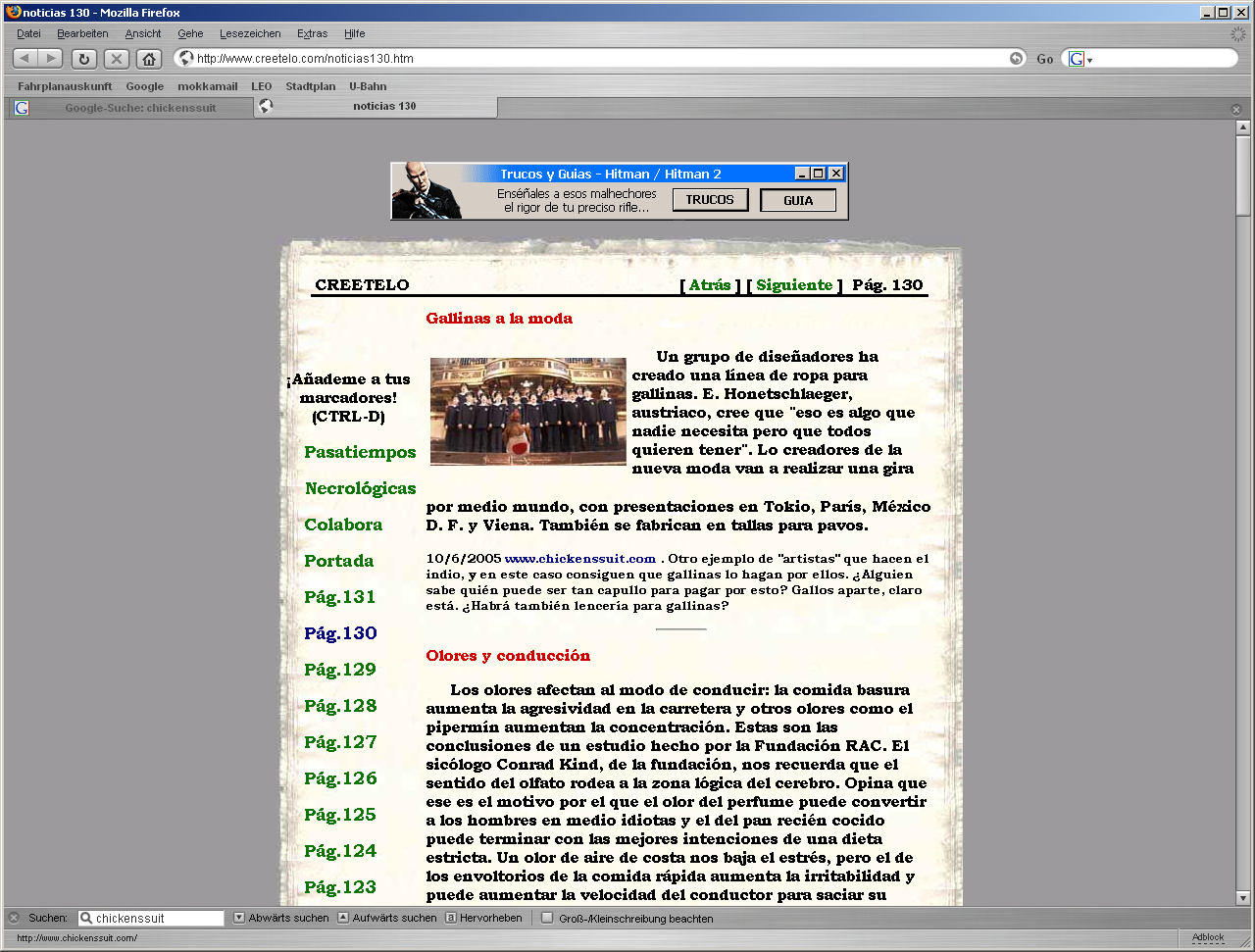Open Pág.129 link

(x=340, y=670)
